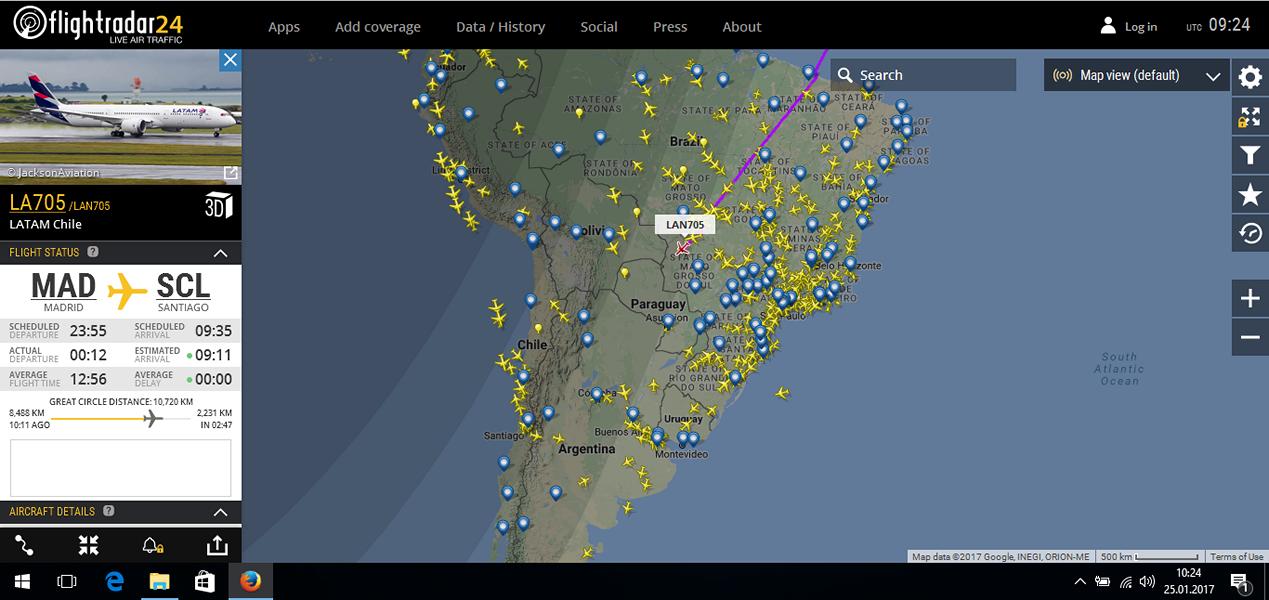Open the Data / History menu
Screen dimensions: 1269x600
point(500,27)
